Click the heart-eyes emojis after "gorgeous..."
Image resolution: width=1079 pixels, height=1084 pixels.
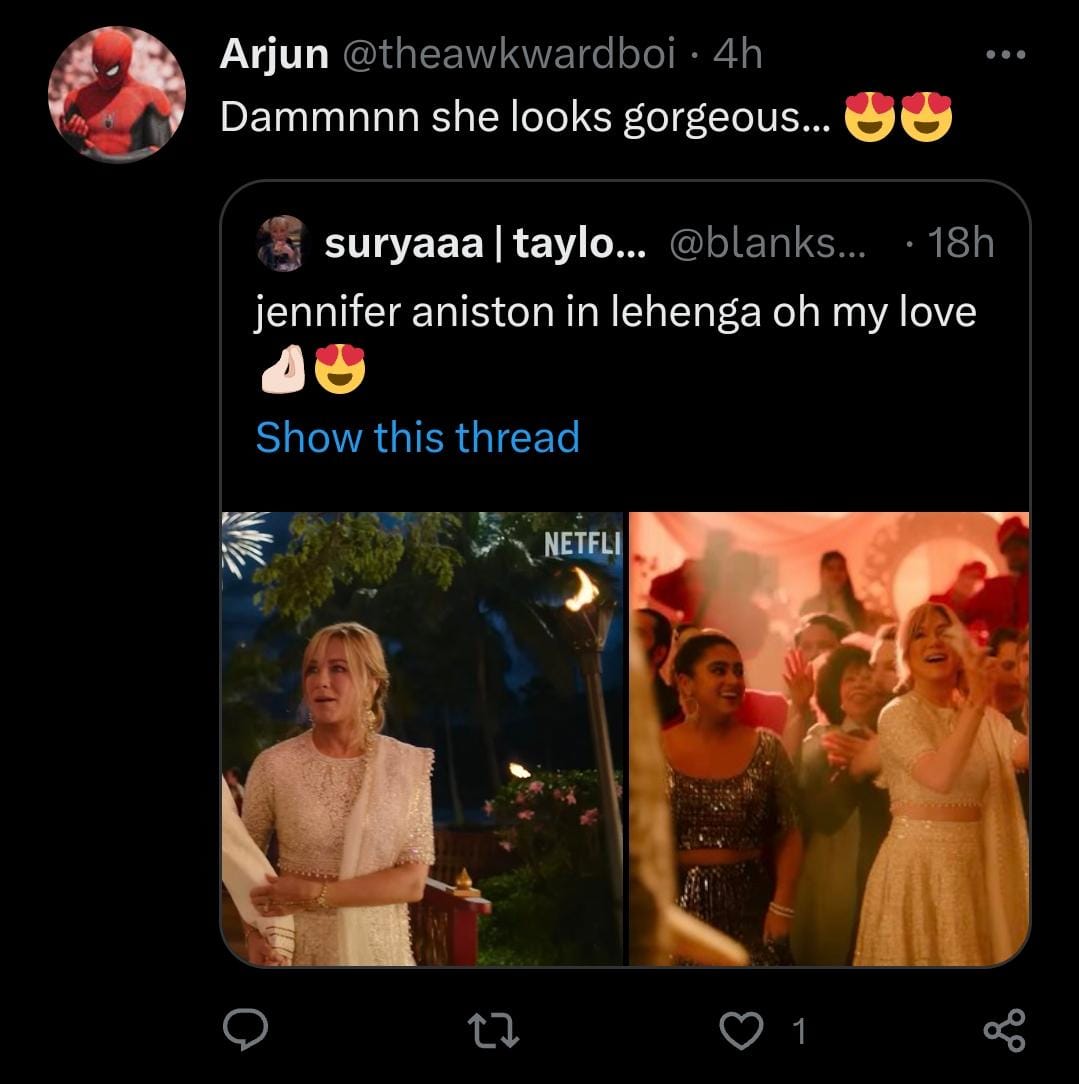click(x=898, y=118)
